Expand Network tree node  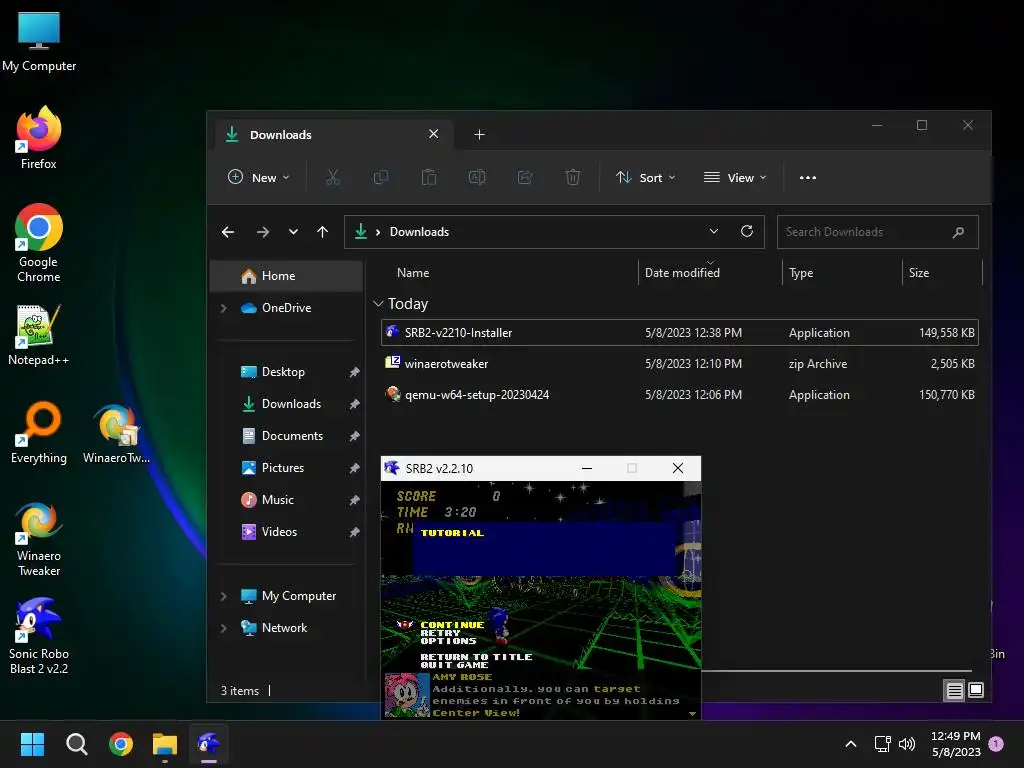pyautogui.click(x=224, y=628)
